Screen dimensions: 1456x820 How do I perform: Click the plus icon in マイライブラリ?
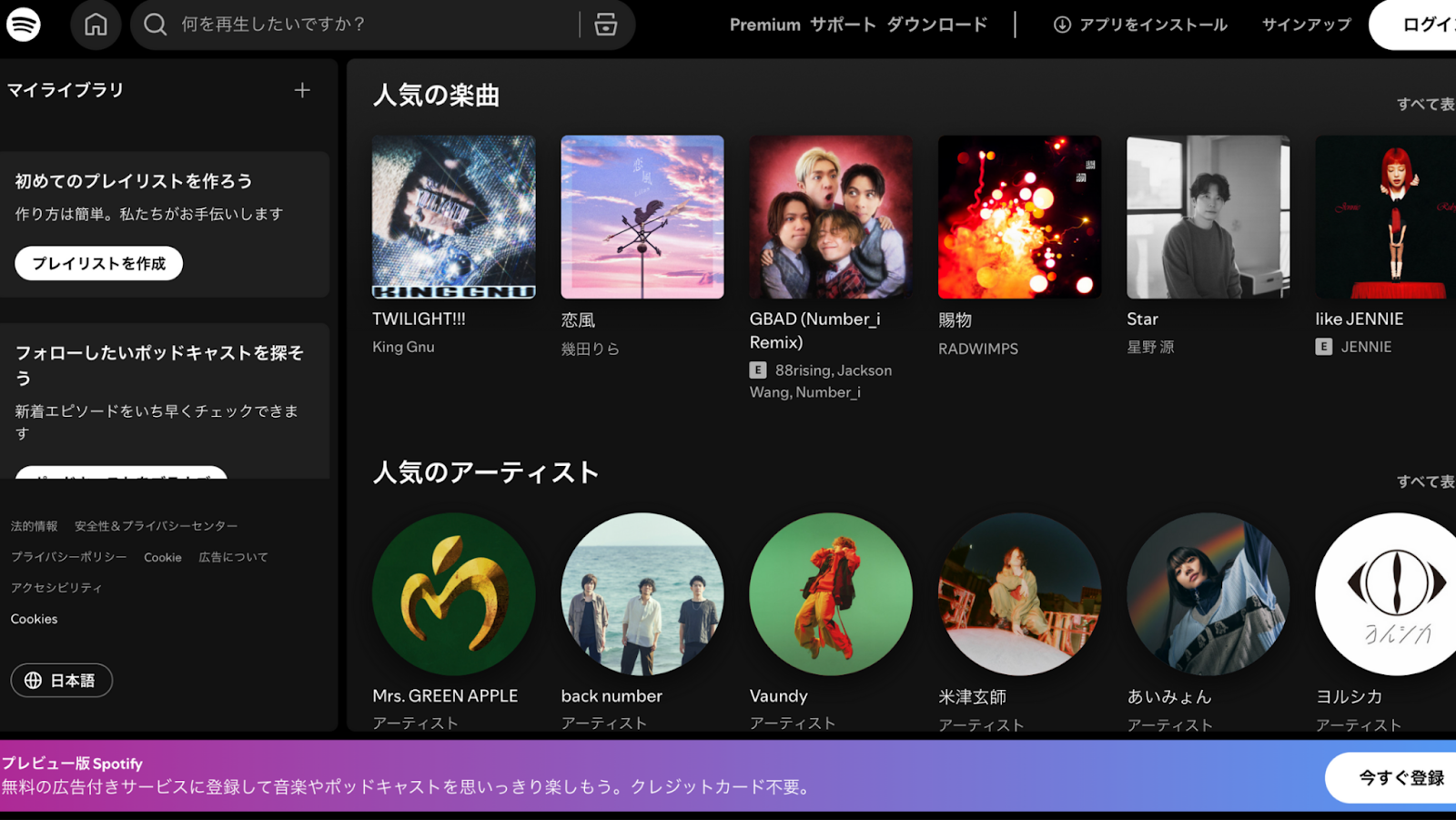click(302, 90)
